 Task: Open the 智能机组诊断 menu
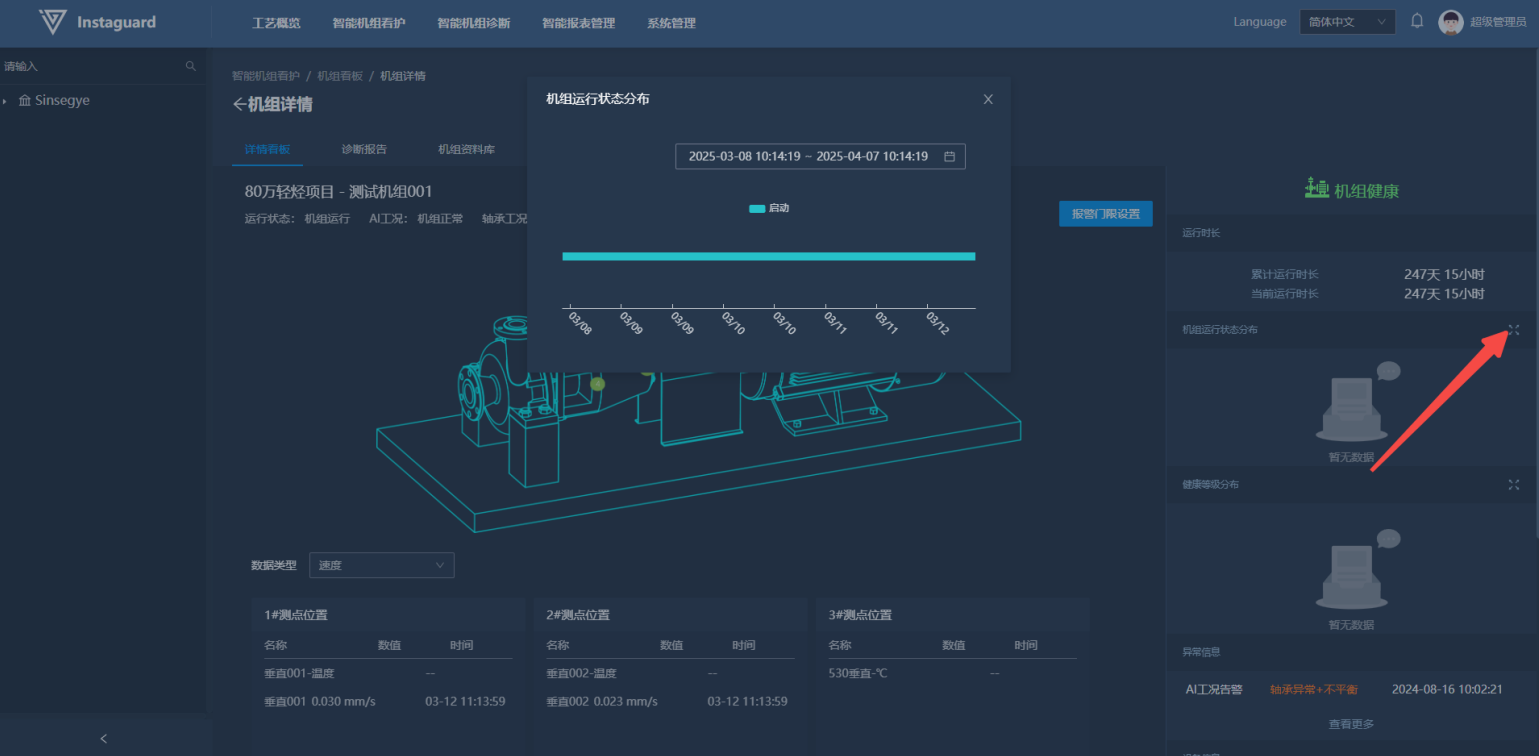473,23
